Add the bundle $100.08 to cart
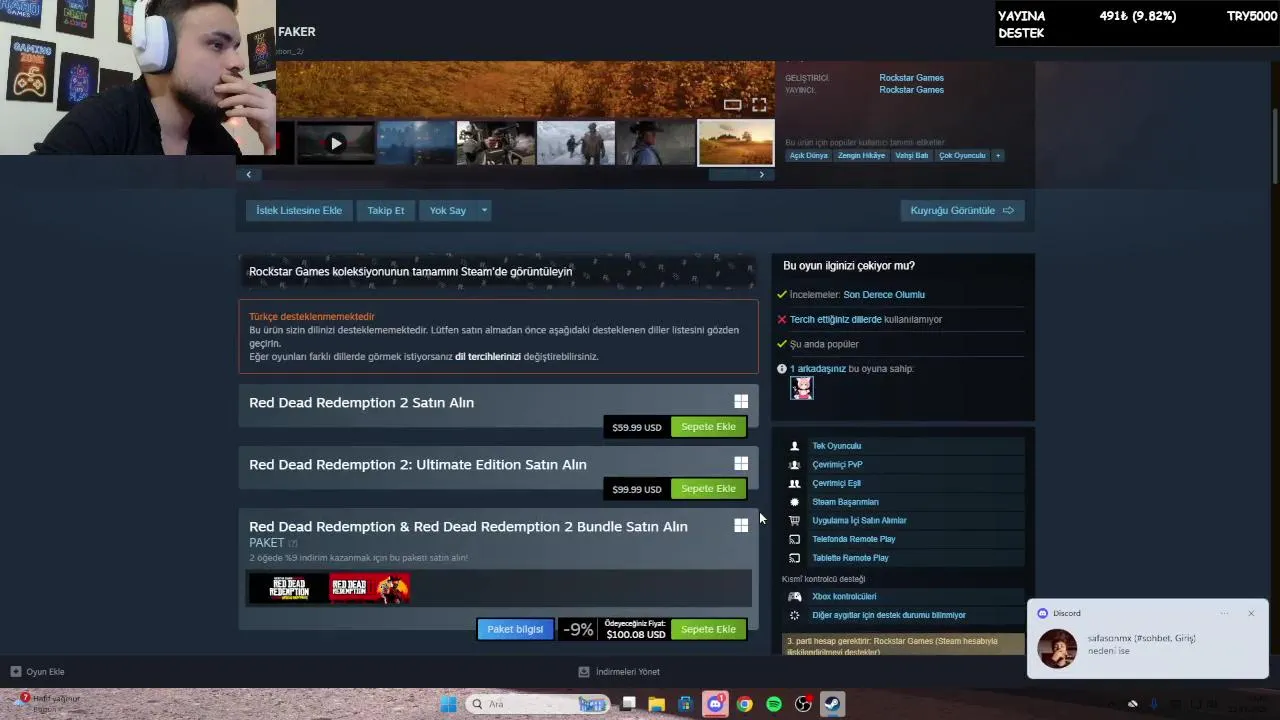Image resolution: width=1280 pixels, height=720 pixels. (708, 629)
